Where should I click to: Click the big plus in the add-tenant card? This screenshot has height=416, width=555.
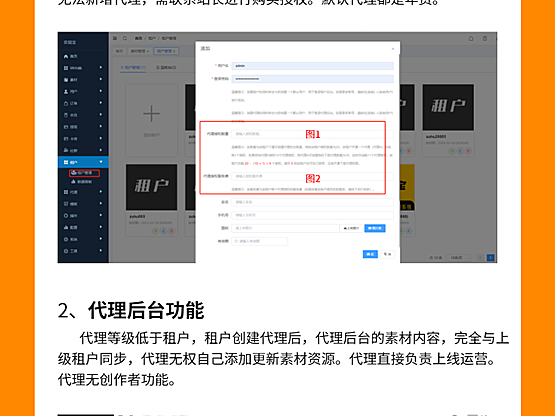(x=151, y=114)
